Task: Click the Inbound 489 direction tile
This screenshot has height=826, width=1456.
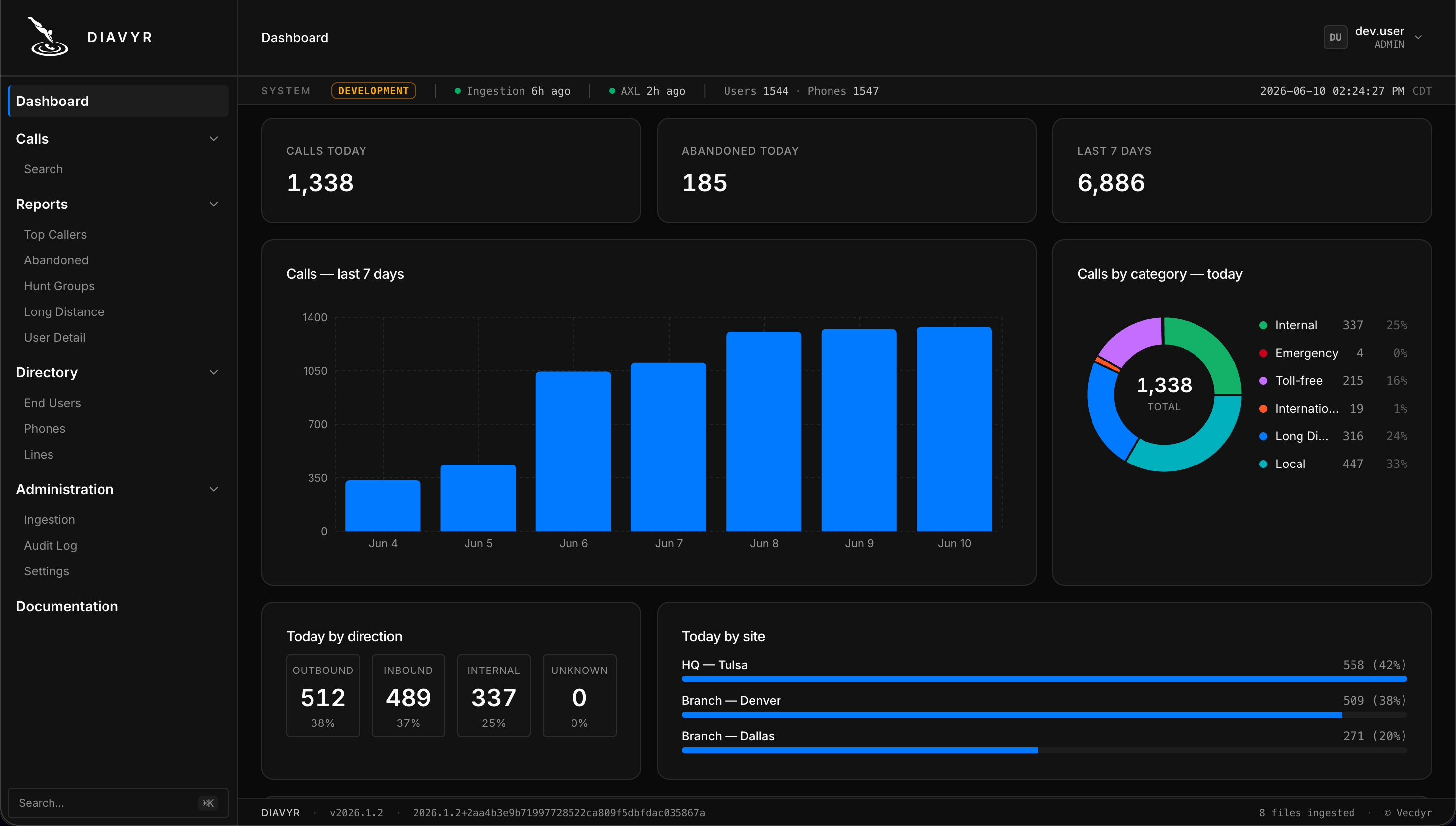Action: (x=409, y=696)
